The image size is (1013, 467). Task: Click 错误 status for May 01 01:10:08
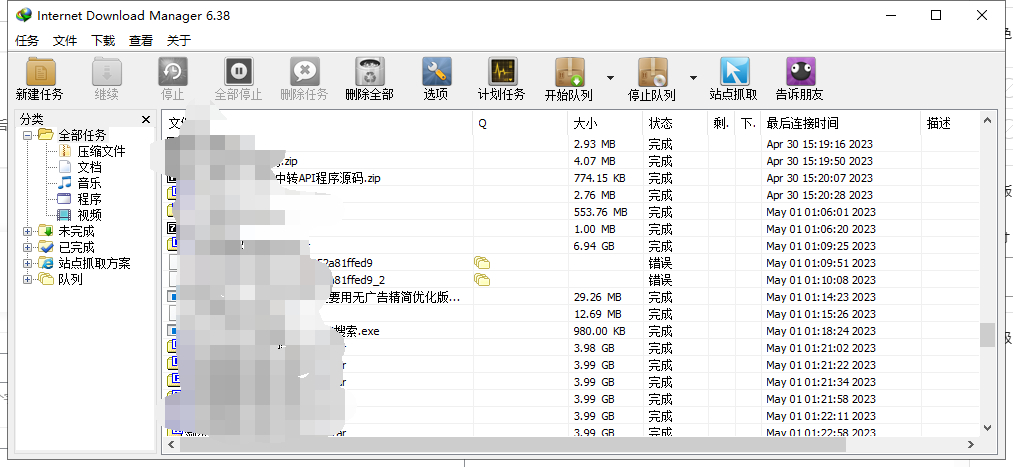(x=660, y=280)
